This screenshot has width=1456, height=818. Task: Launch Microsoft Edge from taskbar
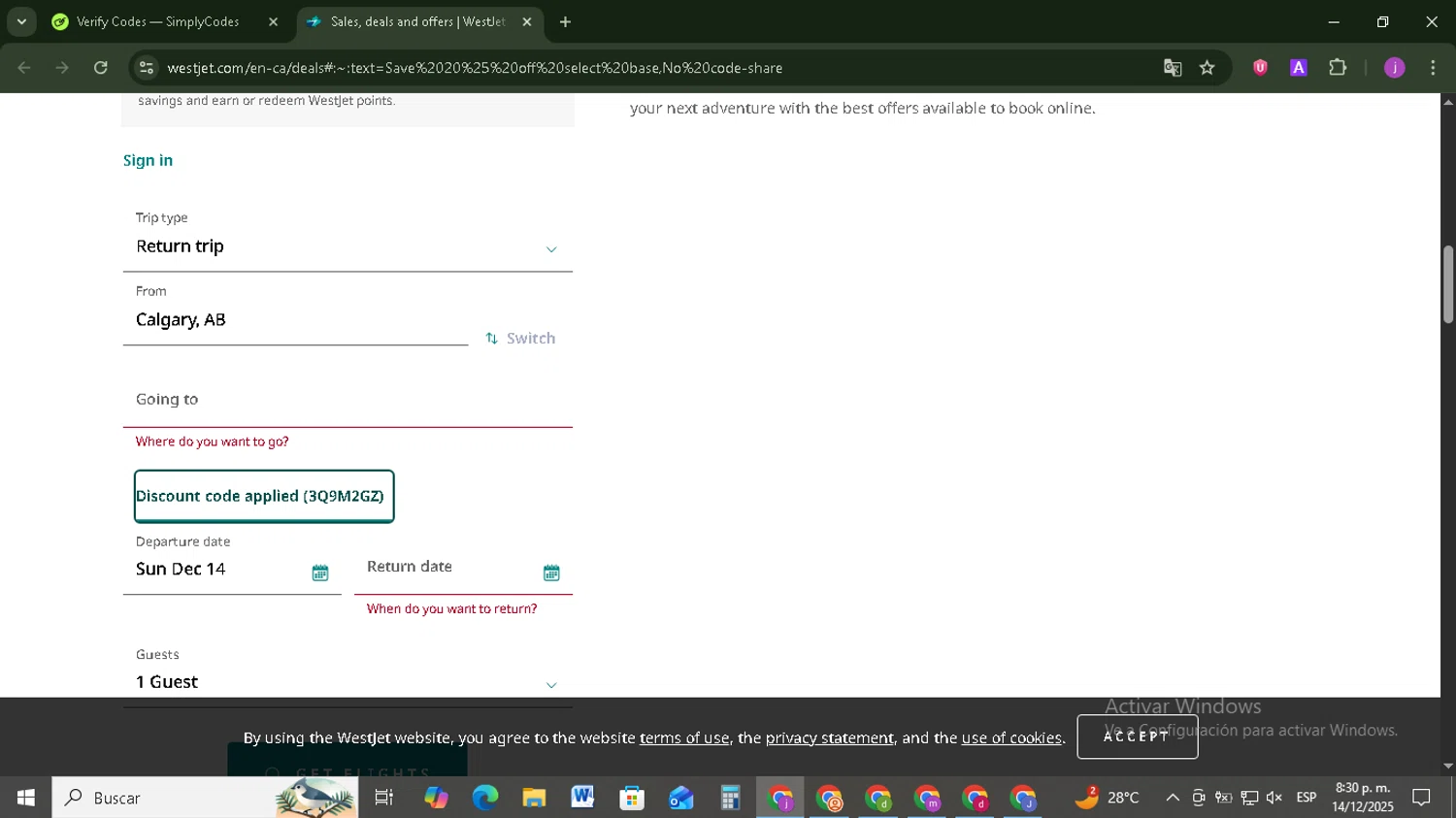pos(484,798)
